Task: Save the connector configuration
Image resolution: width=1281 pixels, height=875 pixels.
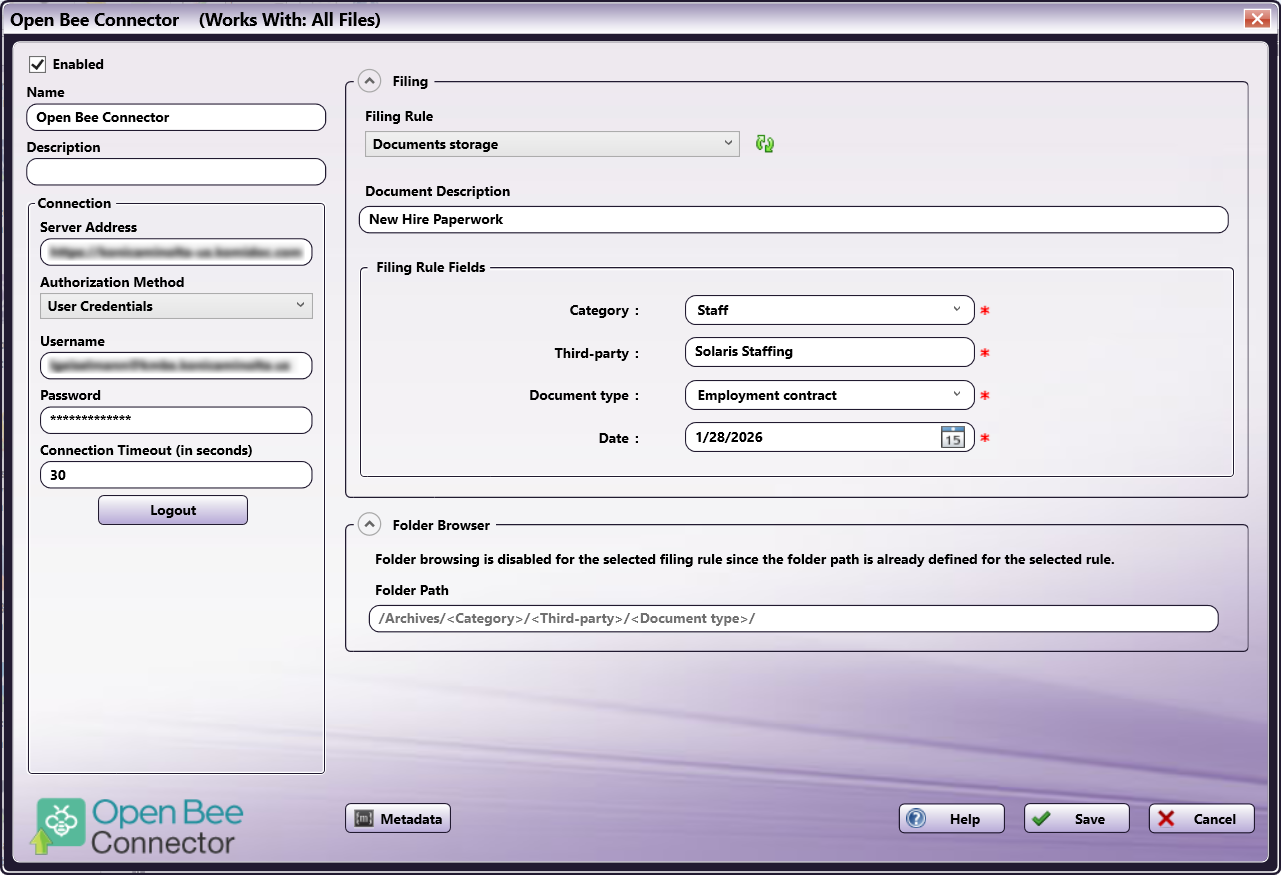Action: click(x=1076, y=819)
